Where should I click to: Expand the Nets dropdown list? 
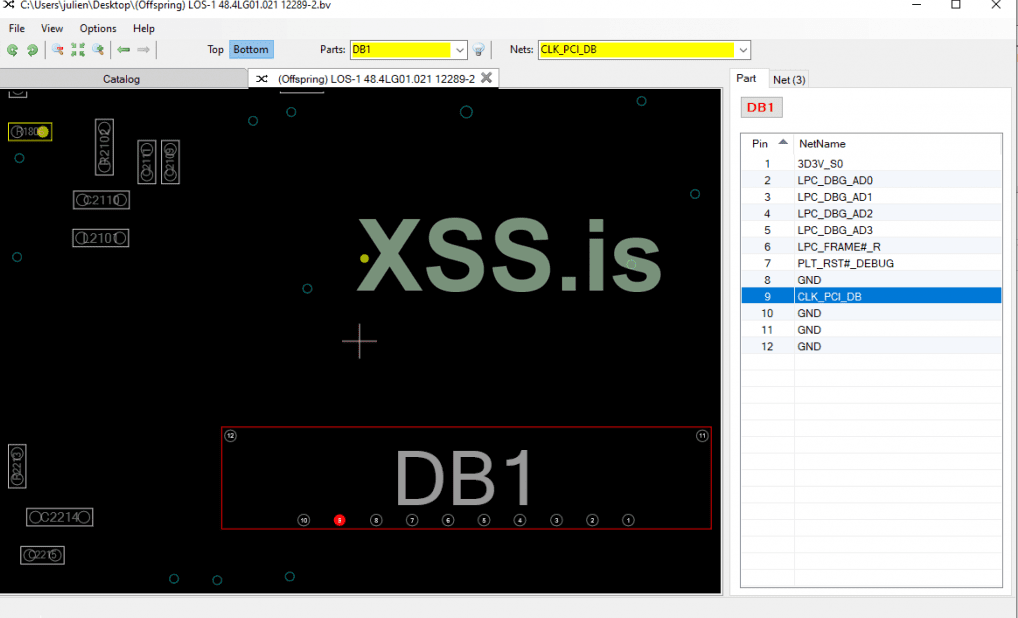(743, 50)
